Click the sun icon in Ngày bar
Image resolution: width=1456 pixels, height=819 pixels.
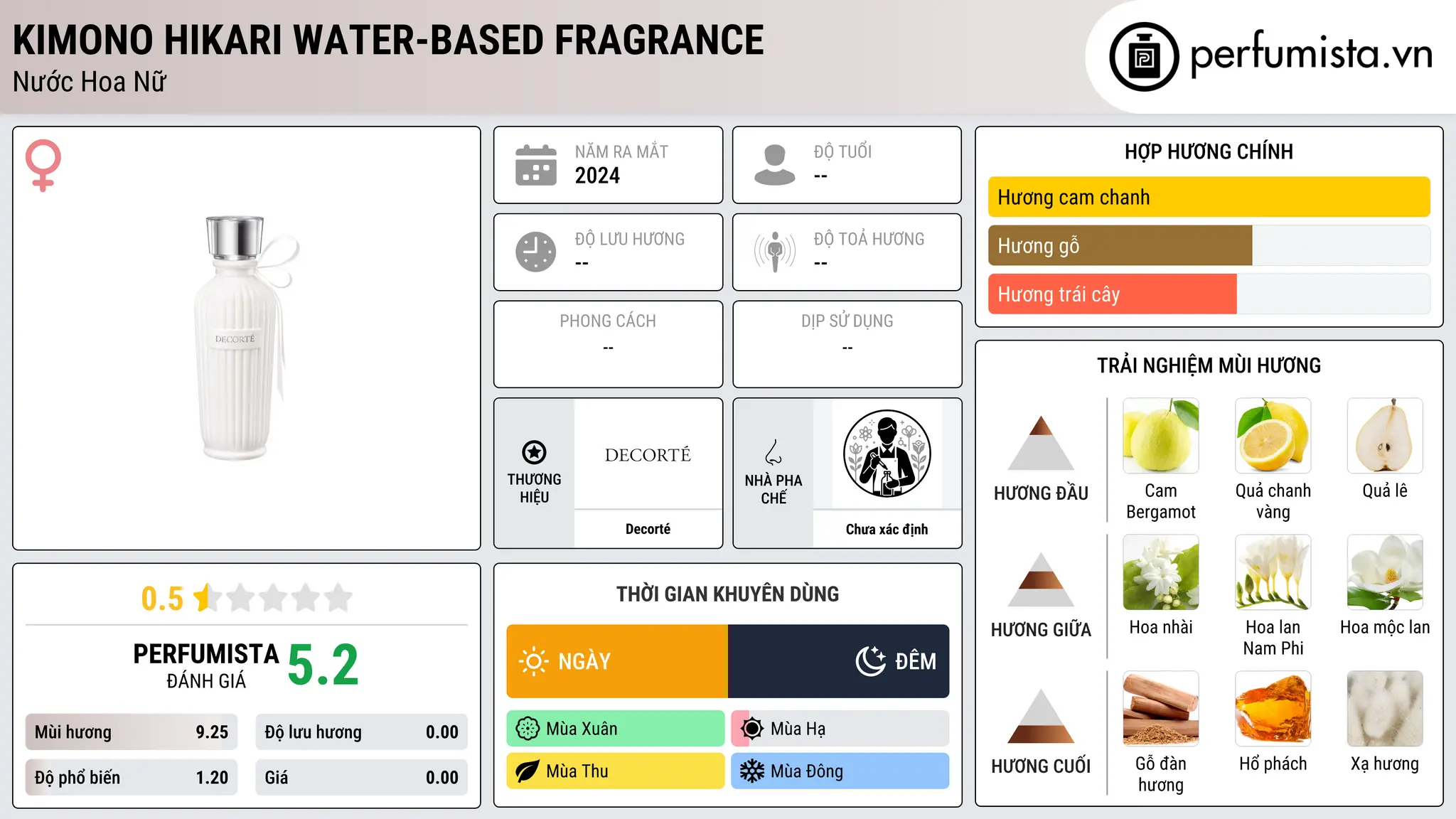coord(534,661)
